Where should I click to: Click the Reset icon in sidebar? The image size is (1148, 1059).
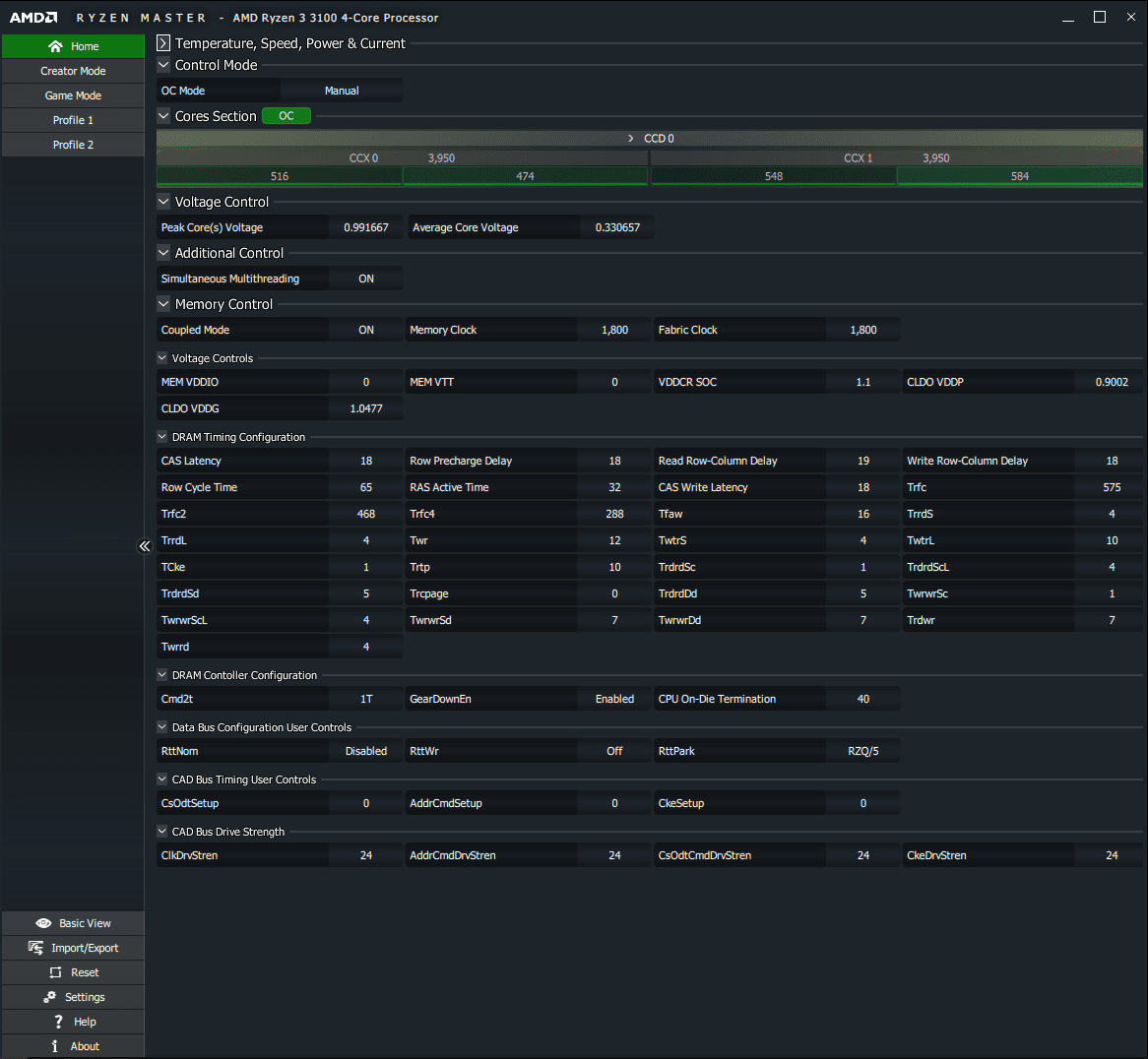[x=55, y=972]
